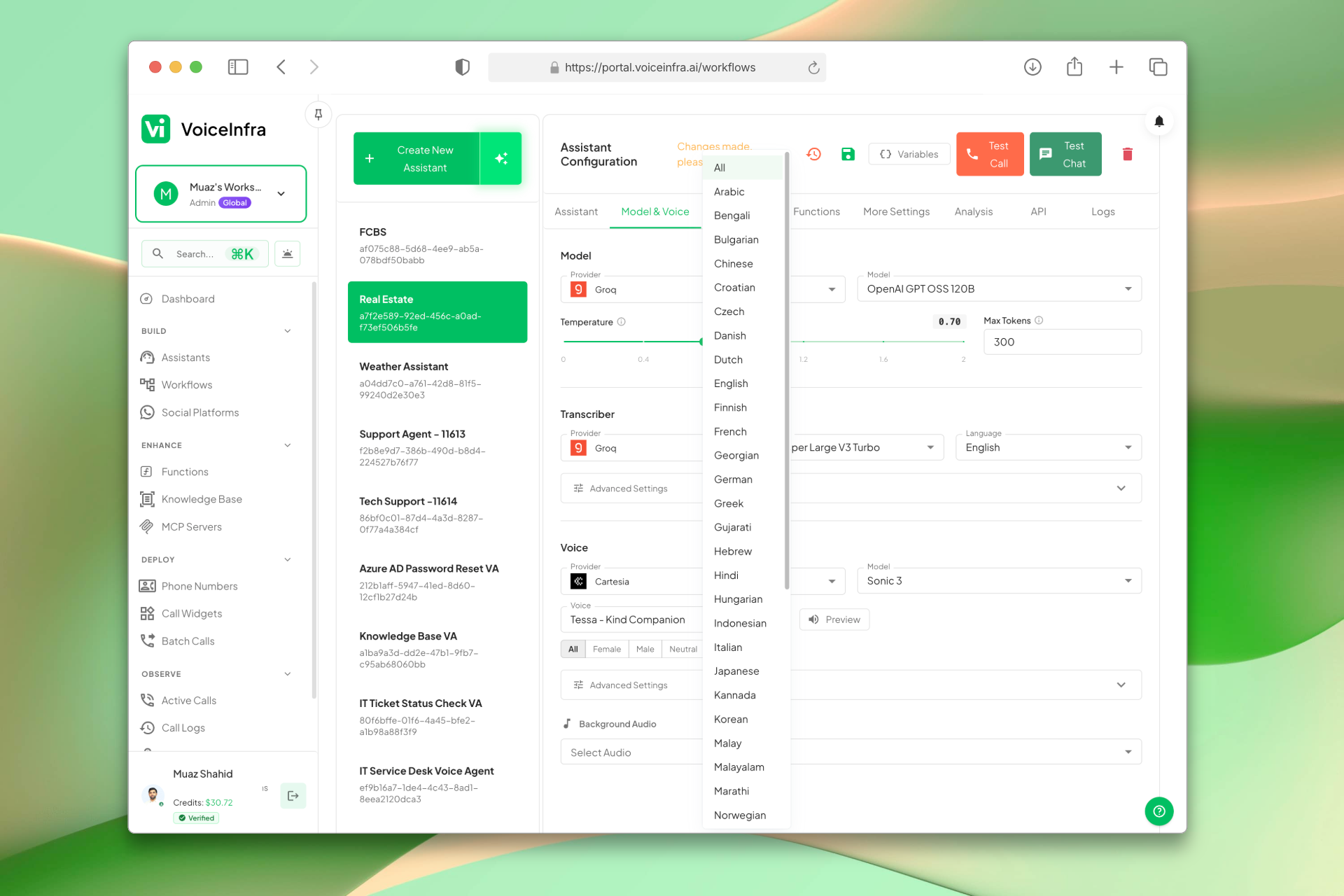Viewport: 1344px width, 896px height.
Task: Switch to the Model & Voice tab
Action: click(x=655, y=212)
